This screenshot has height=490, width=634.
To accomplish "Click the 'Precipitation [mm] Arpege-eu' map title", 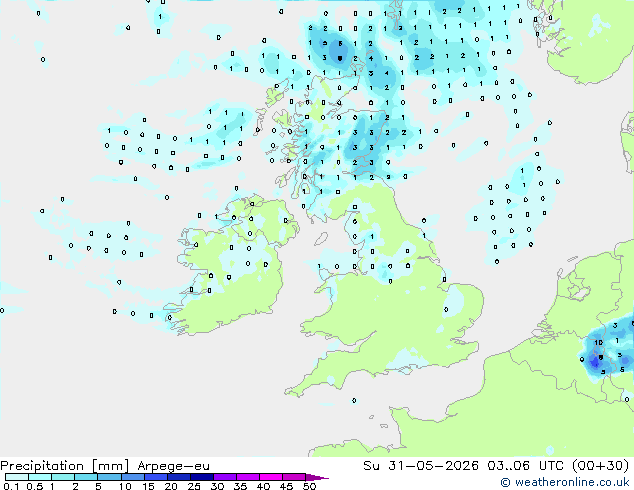I will (x=105, y=466).
